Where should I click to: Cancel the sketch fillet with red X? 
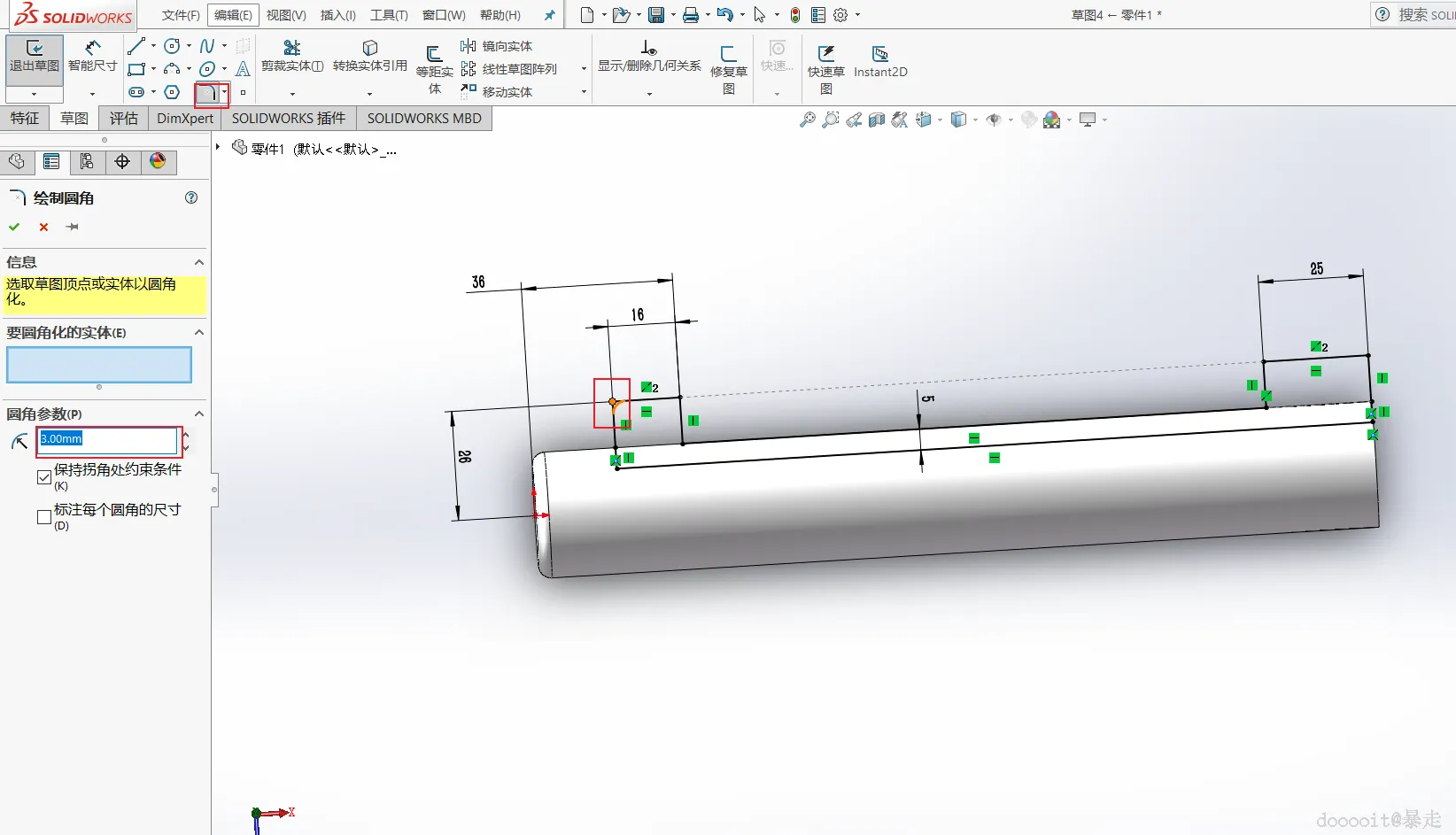point(43,227)
